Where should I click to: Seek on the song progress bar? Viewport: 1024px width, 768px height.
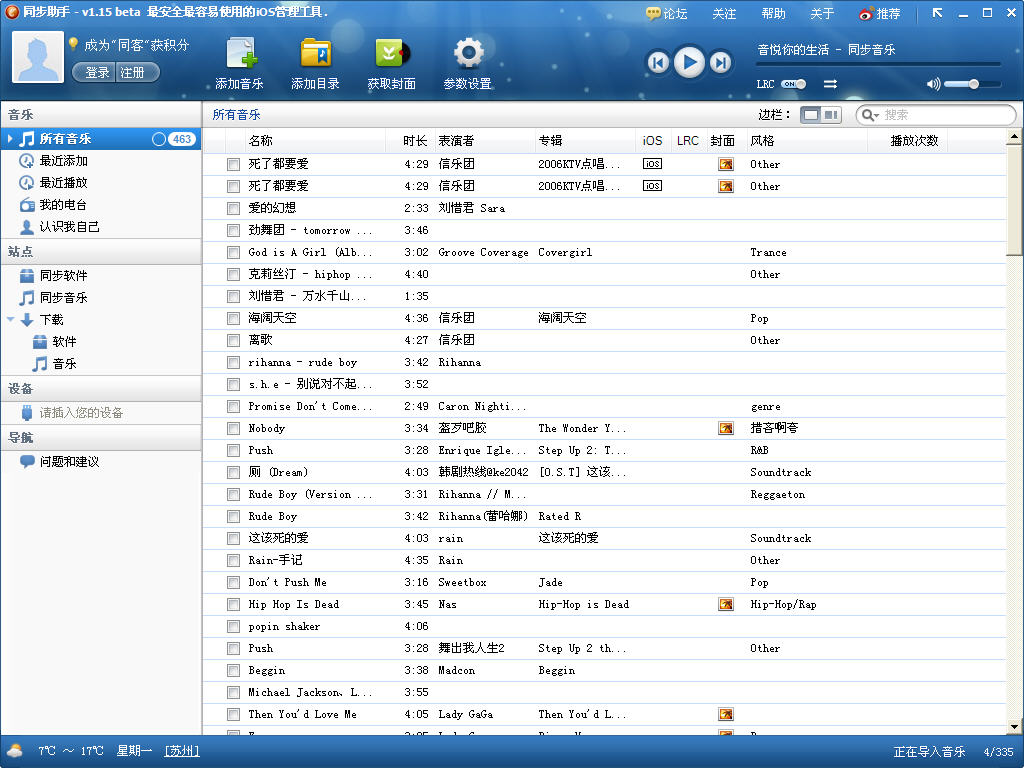coord(878,64)
